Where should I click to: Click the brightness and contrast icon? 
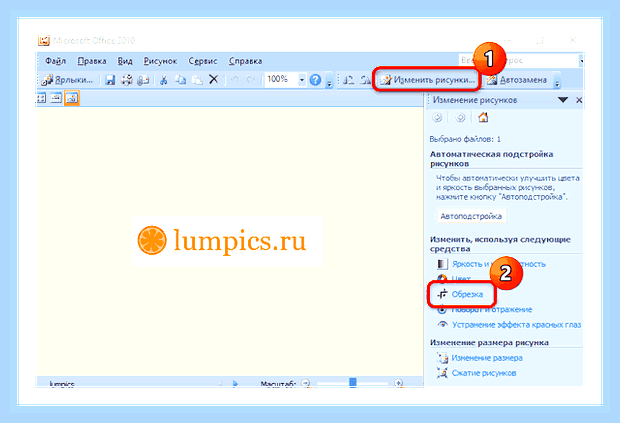tap(442, 264)
